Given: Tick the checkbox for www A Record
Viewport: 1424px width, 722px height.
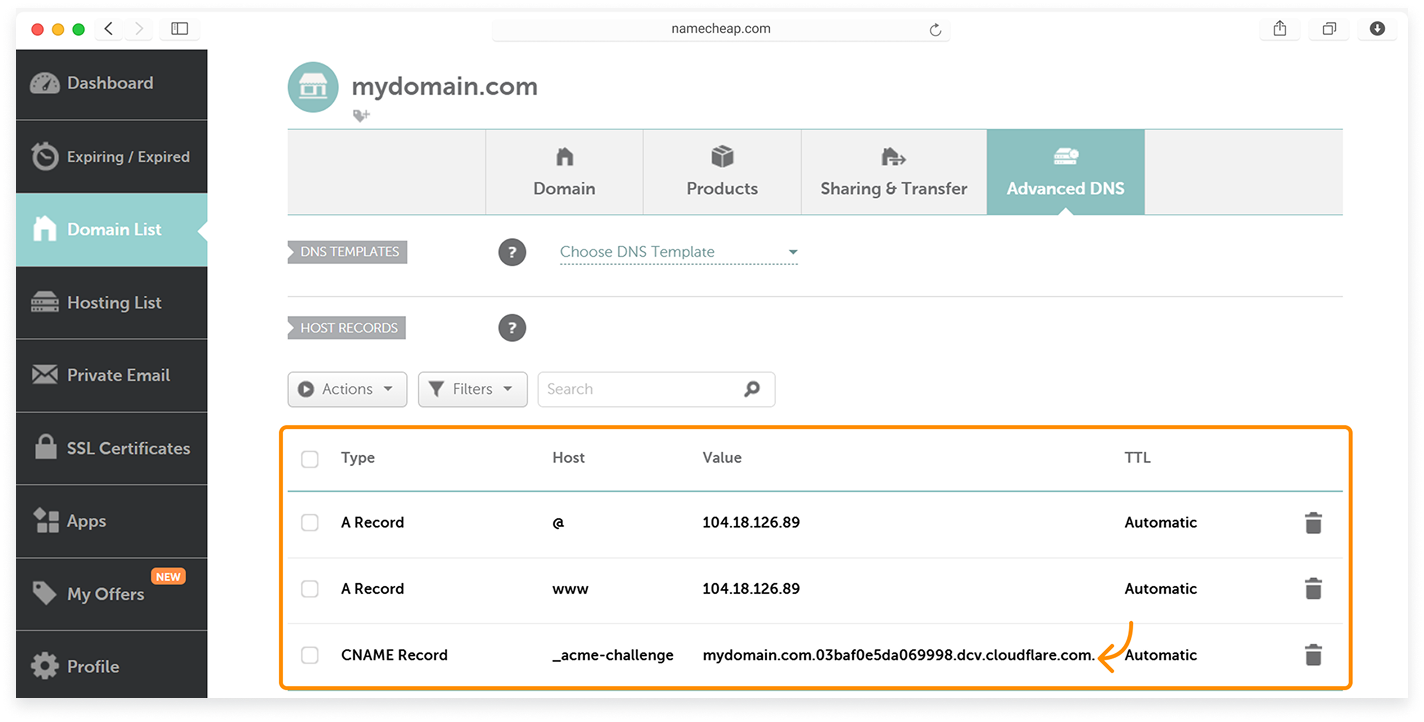Looking at the screenshot, I should [x=310, y=589].
